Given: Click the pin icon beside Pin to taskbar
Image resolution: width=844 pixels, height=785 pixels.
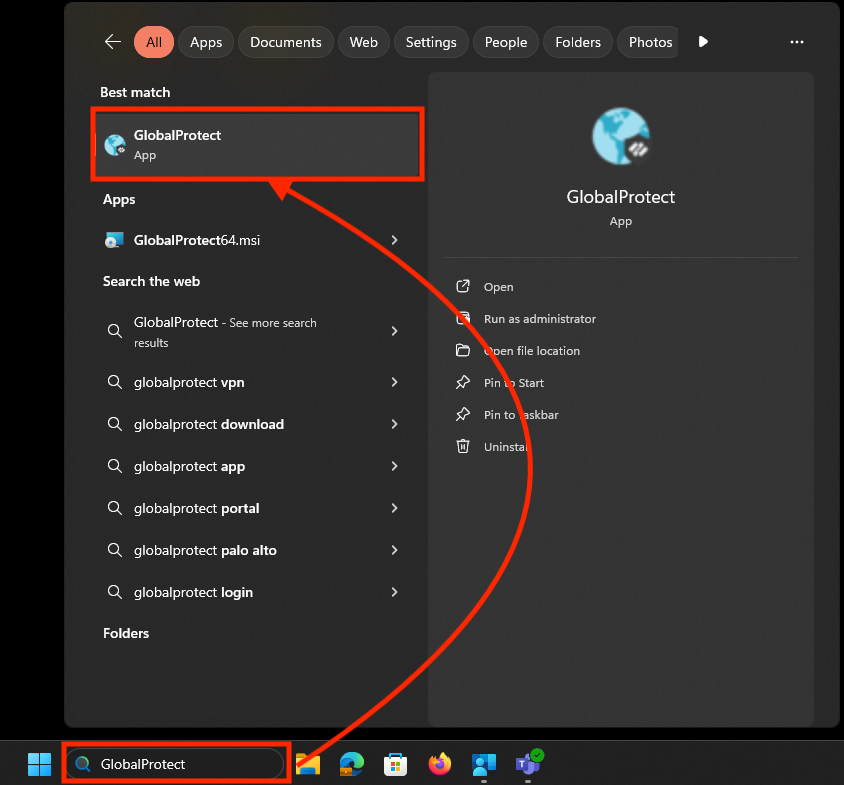Looking at the screenshot, I should pos(463,415).
